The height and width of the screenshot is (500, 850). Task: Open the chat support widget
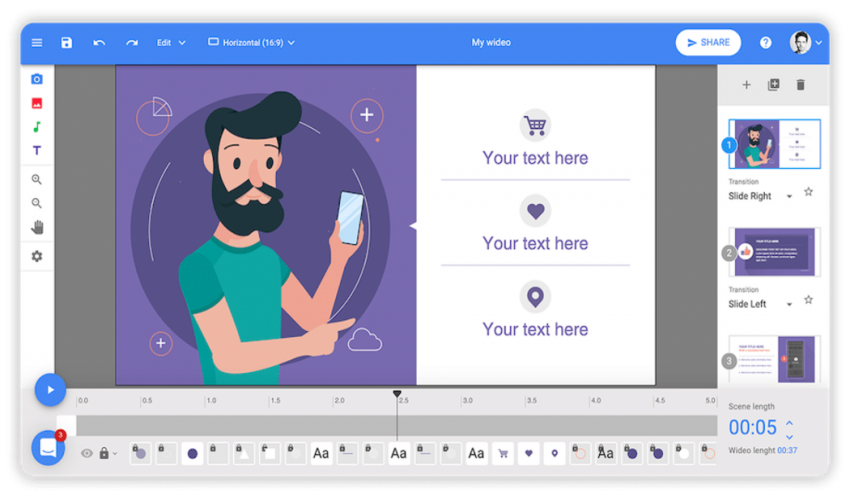pos(48,447)
